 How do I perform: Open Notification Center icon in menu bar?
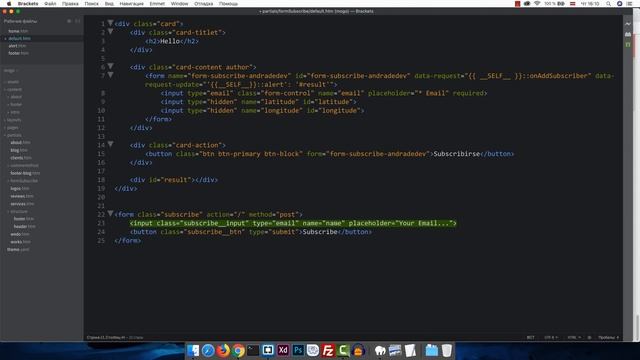click(x=629, y=4)
